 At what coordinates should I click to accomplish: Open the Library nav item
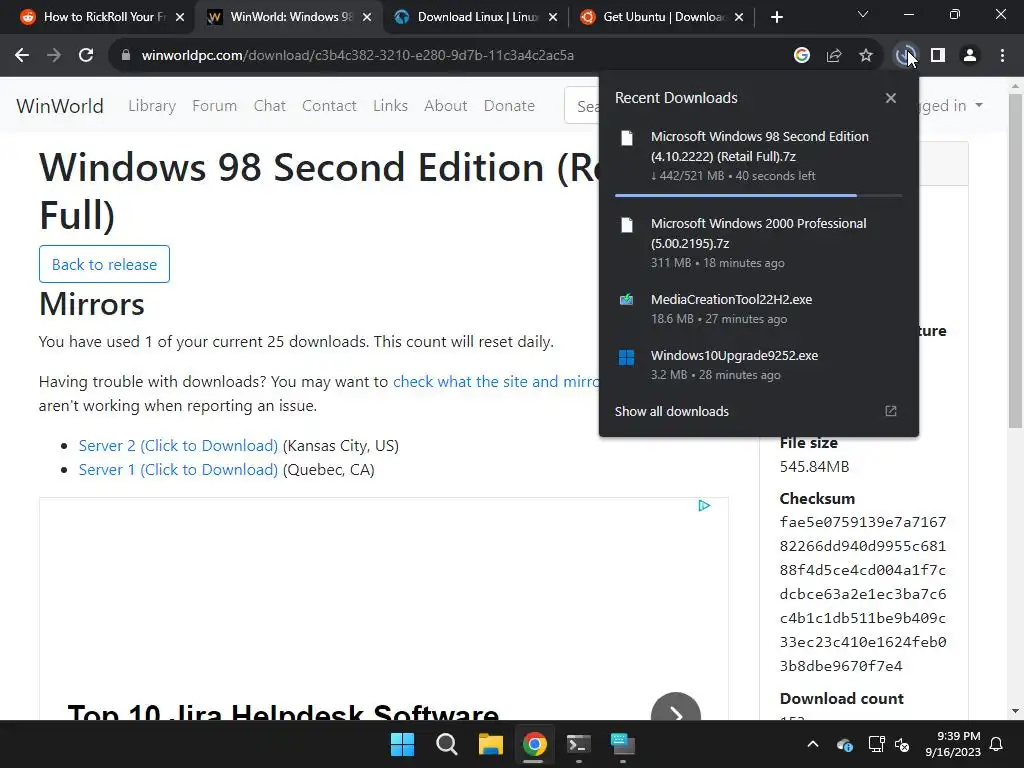point(152,106)
